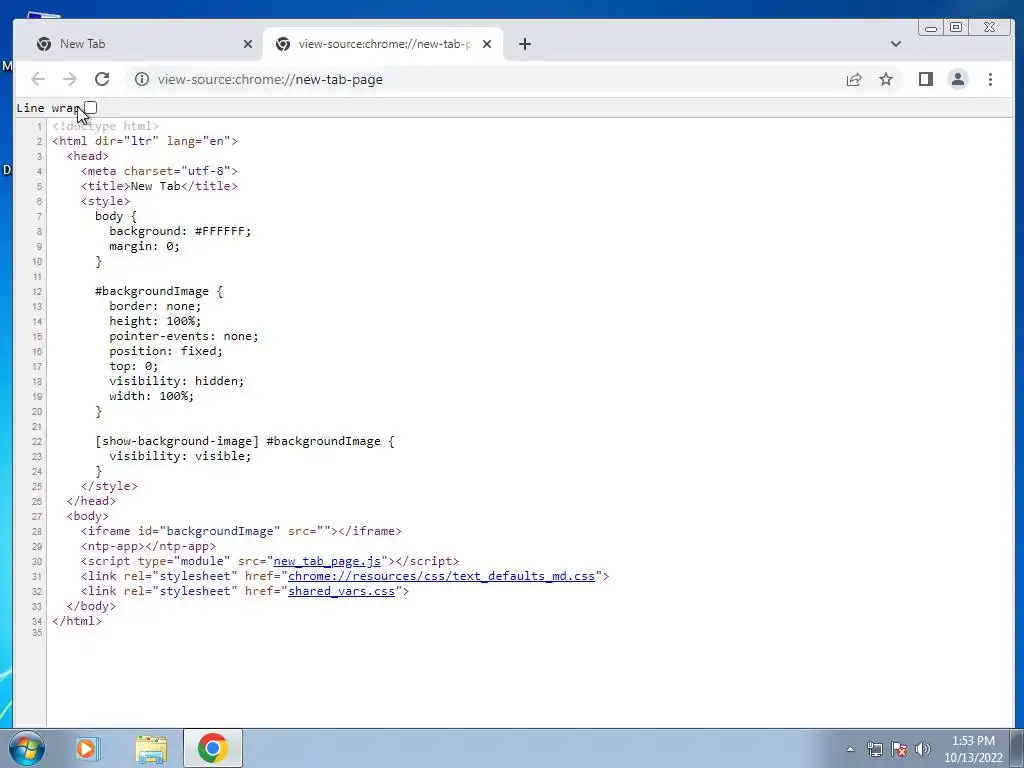Screen dimensions: 1024x768
Task: Show hidden system tray icons
Action: [850, 749]
